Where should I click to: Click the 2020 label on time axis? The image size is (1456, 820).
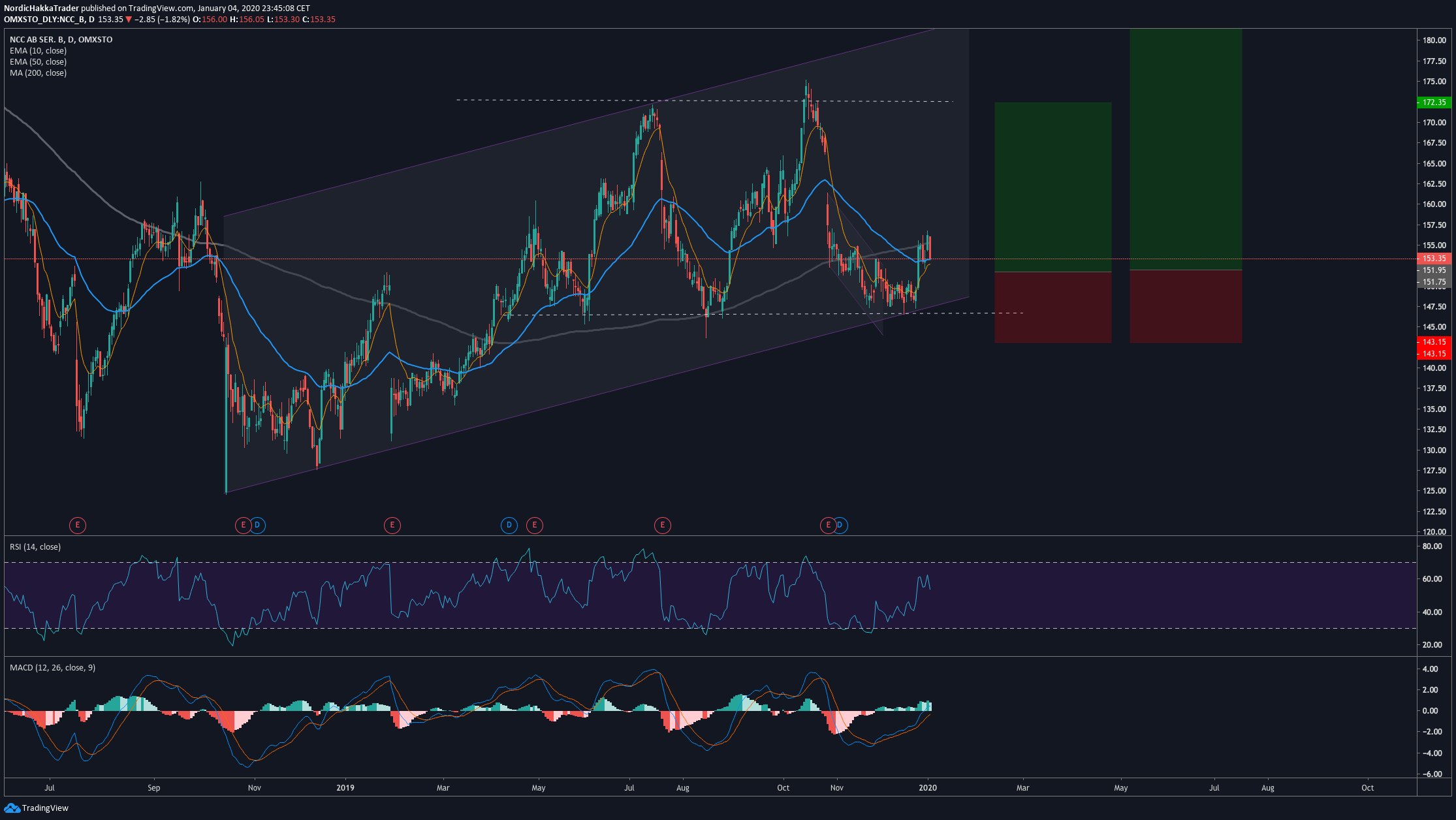tap(927, 788)
